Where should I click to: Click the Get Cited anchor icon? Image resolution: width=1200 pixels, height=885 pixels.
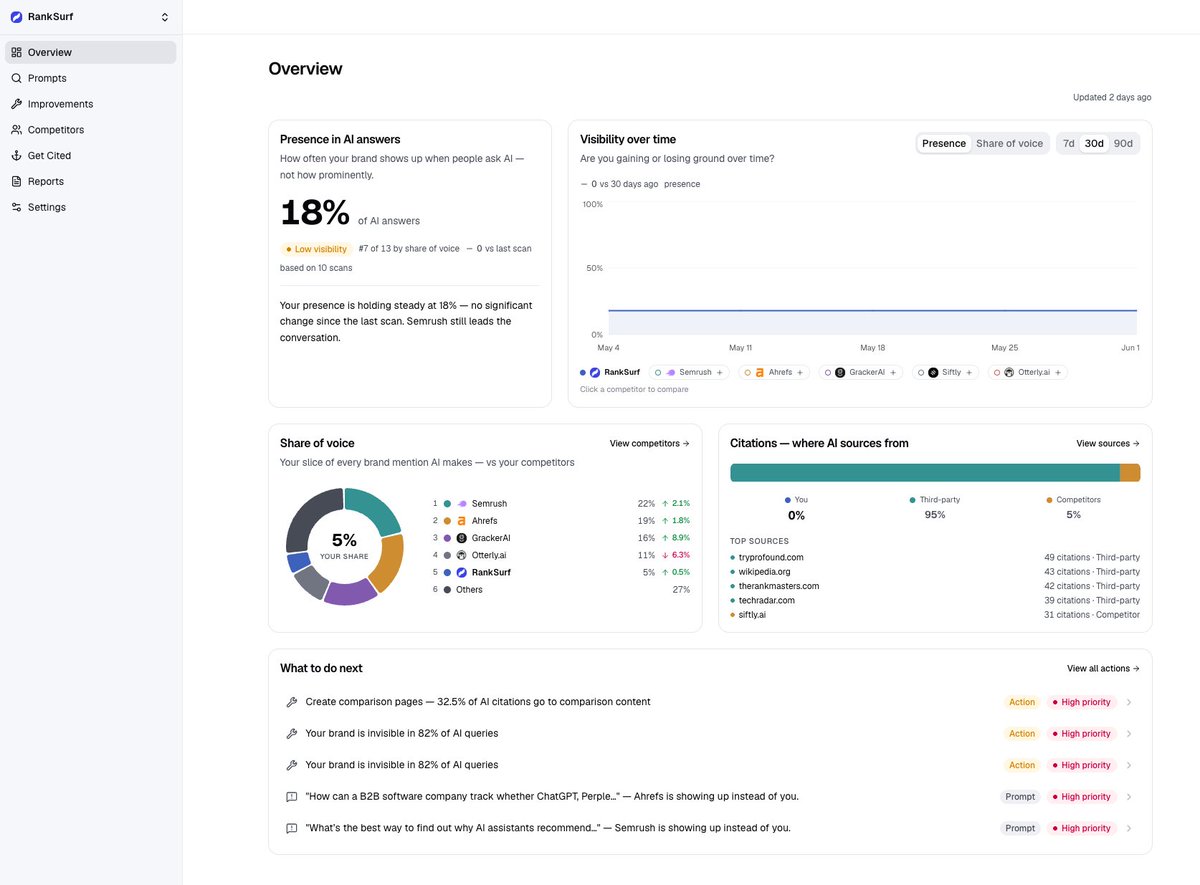[x=17, y=156]
